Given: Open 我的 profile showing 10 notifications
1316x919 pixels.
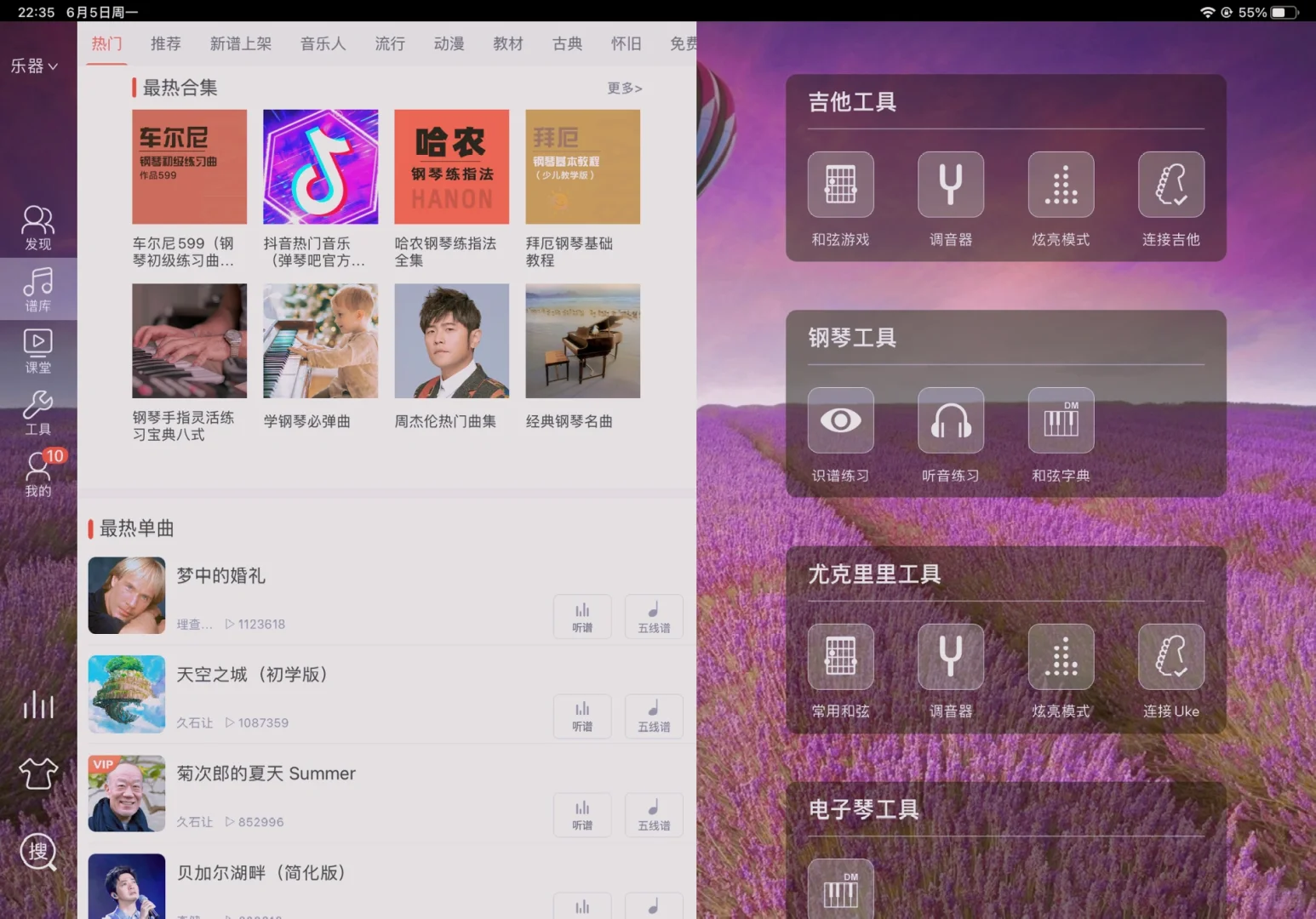Looking at the screenshot, I should [x=37, y=475].
